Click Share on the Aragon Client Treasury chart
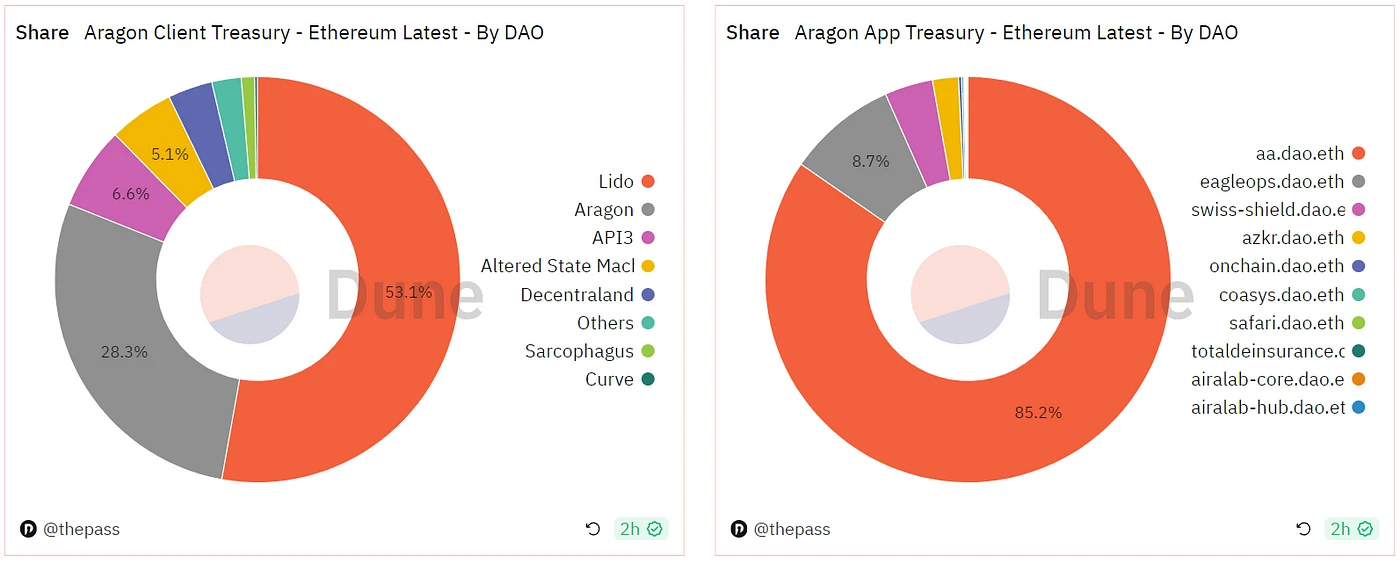 tap(42, 33)
